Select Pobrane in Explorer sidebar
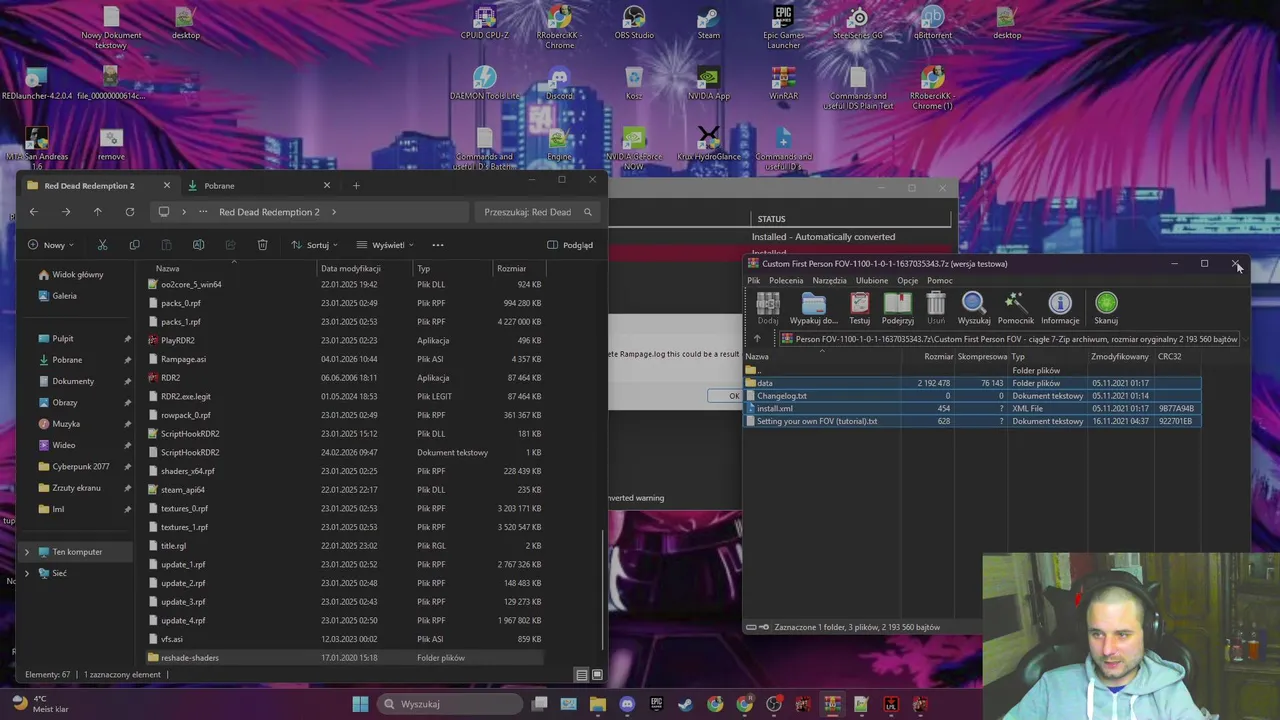 pyautogui.click(x=67, y=360)
